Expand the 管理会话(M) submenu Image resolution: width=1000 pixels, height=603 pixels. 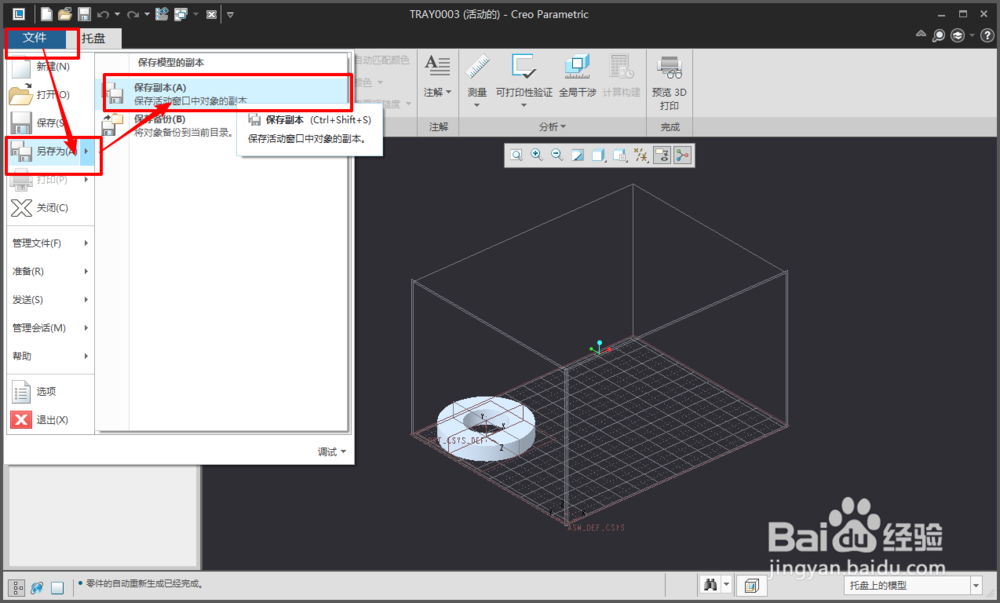50,328
